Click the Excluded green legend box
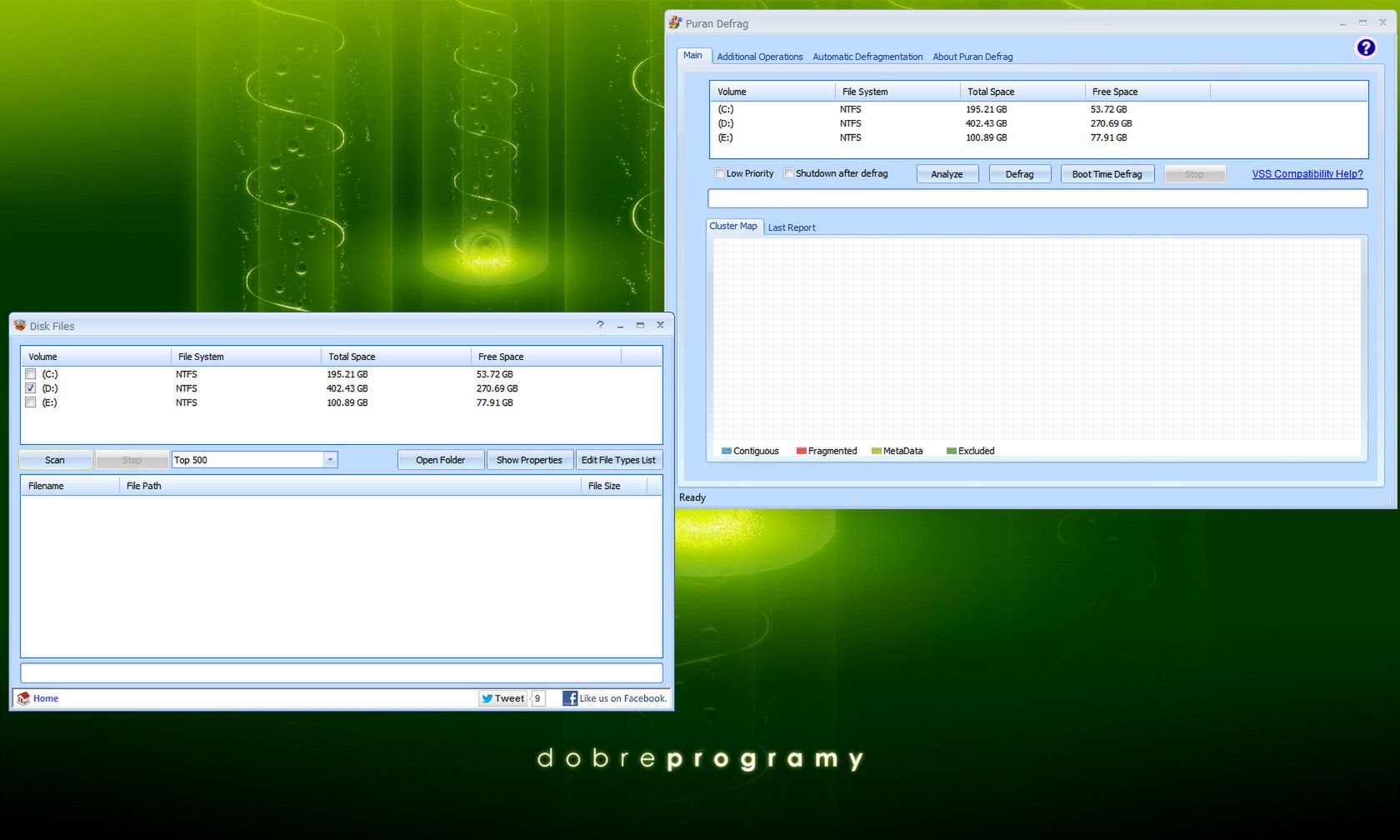 [x=951, y=451]
